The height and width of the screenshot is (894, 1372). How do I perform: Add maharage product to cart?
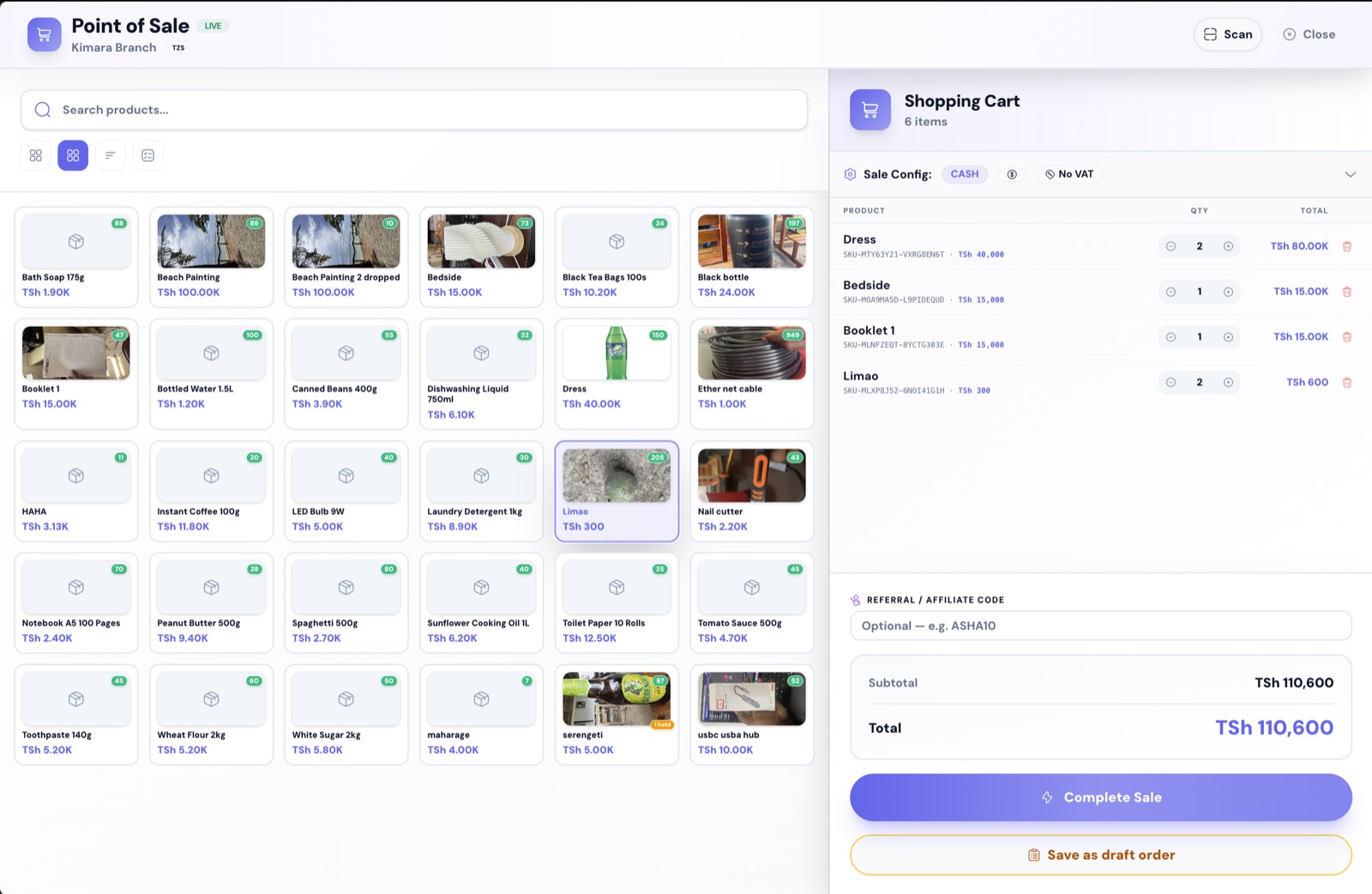(x=481, y=714)
